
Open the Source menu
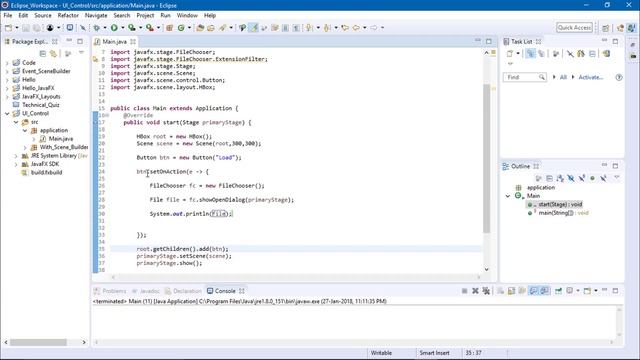pyautogui.click(x=43, y=16)
